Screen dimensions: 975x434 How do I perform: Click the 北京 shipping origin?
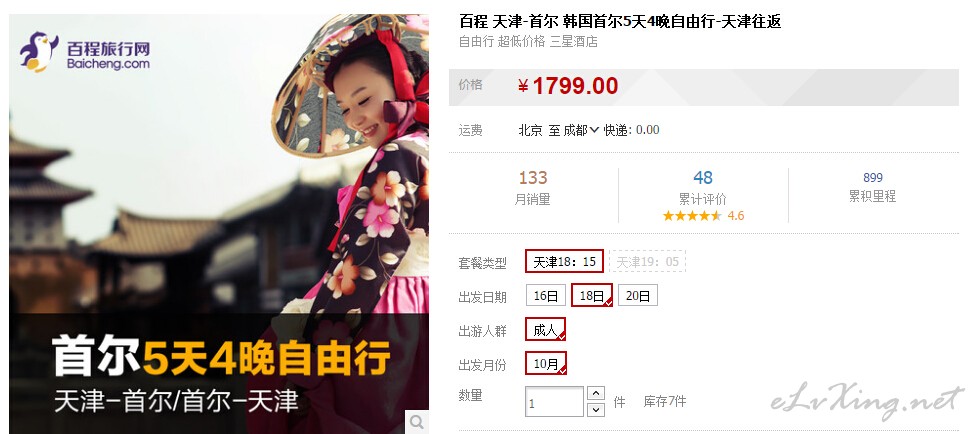[x=530, y=130]
